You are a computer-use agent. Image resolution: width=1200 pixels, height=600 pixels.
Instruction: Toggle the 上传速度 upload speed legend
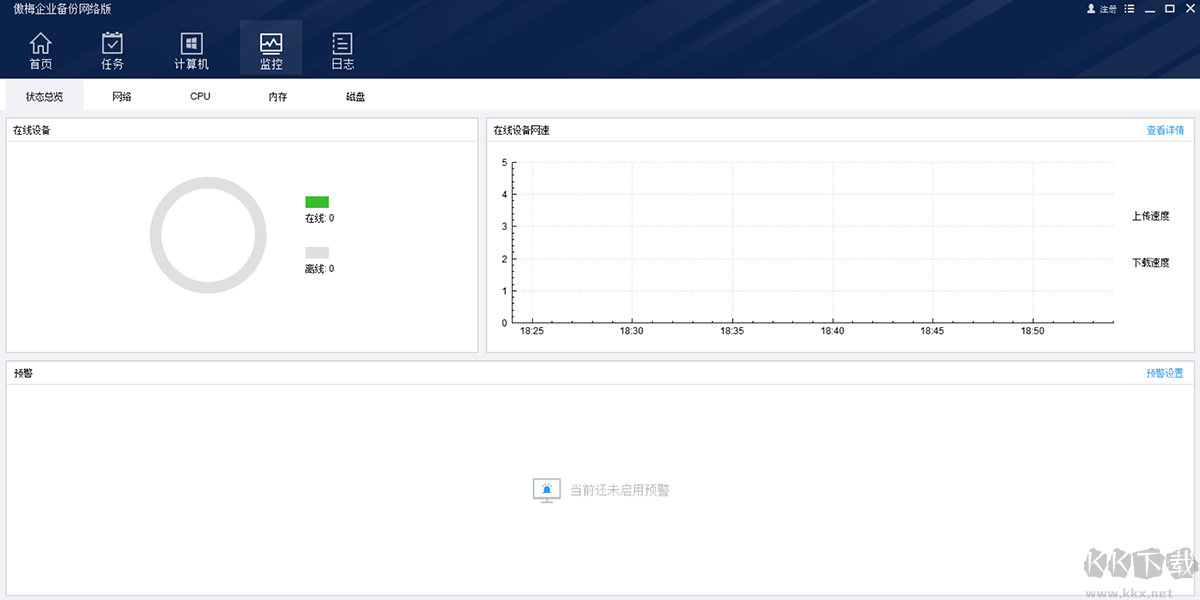point(1149,216)
